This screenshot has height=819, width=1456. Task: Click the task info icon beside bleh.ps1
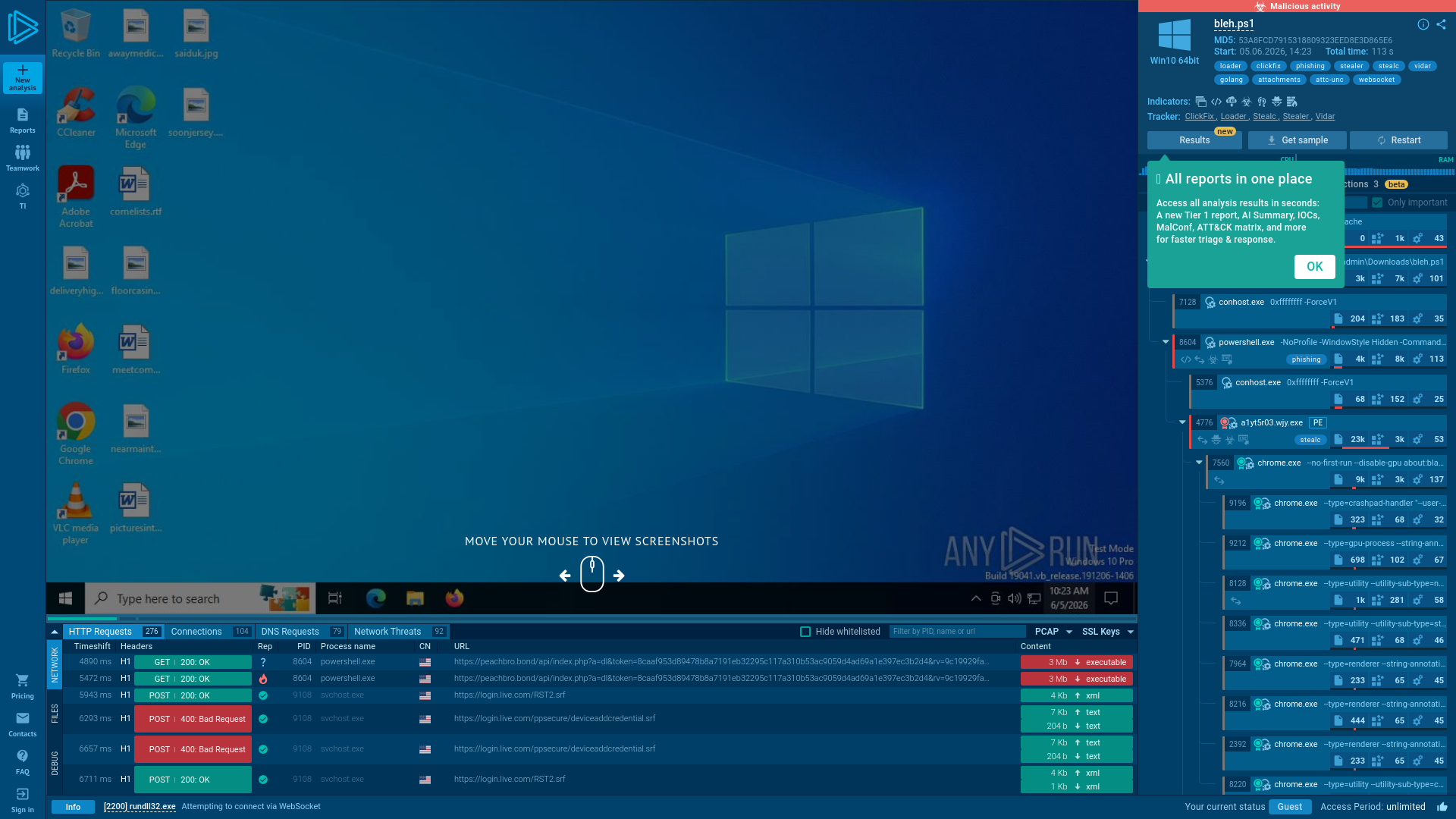click(1423, 24)
